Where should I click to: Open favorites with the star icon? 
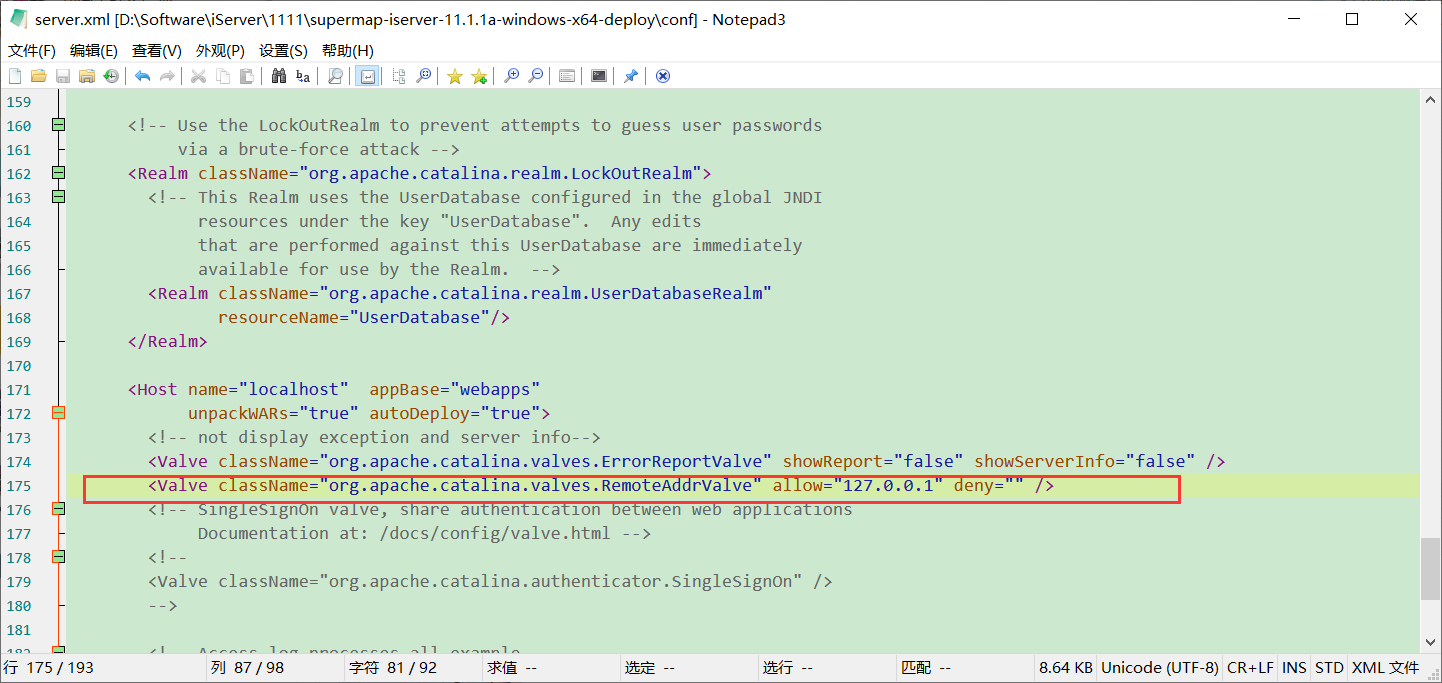[455, 76]
